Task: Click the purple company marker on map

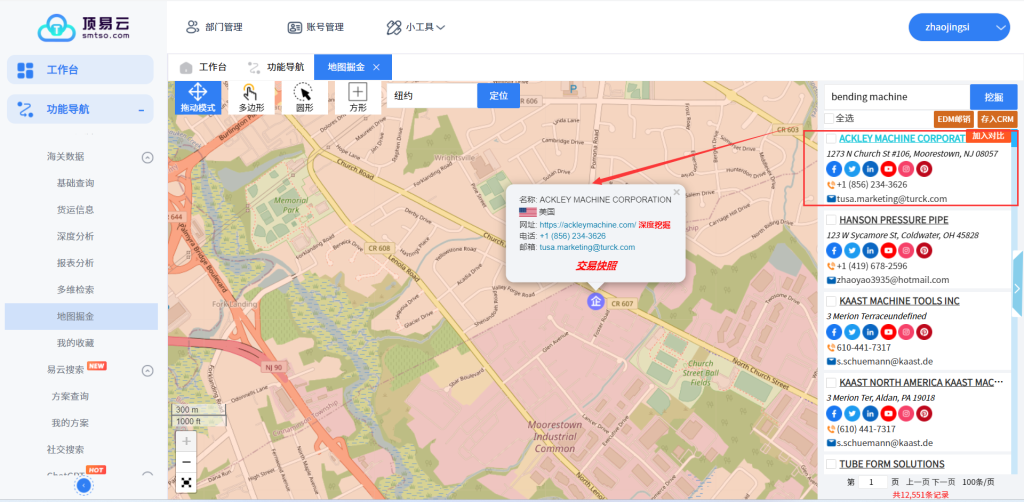Action: [596, 300]
